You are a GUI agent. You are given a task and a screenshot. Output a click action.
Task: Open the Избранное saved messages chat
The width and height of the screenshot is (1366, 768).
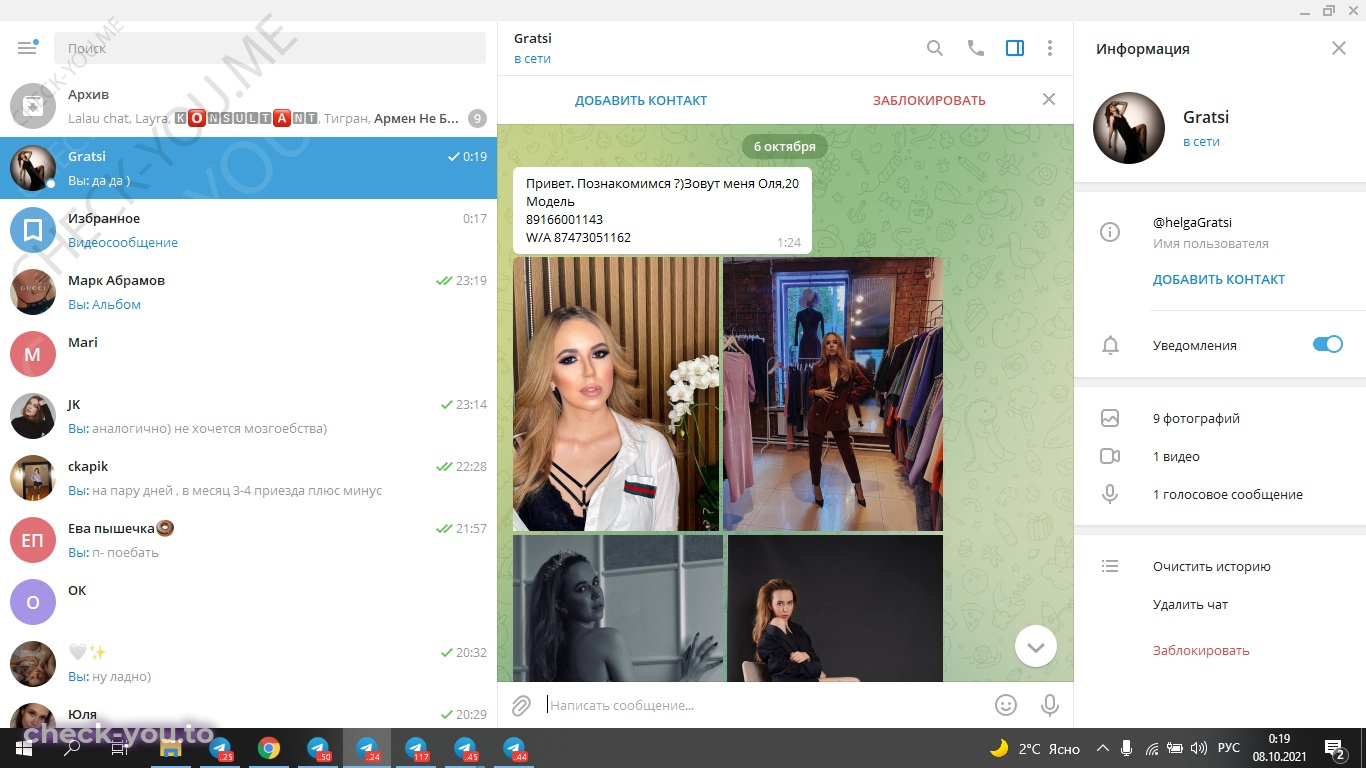pos(248,230)
